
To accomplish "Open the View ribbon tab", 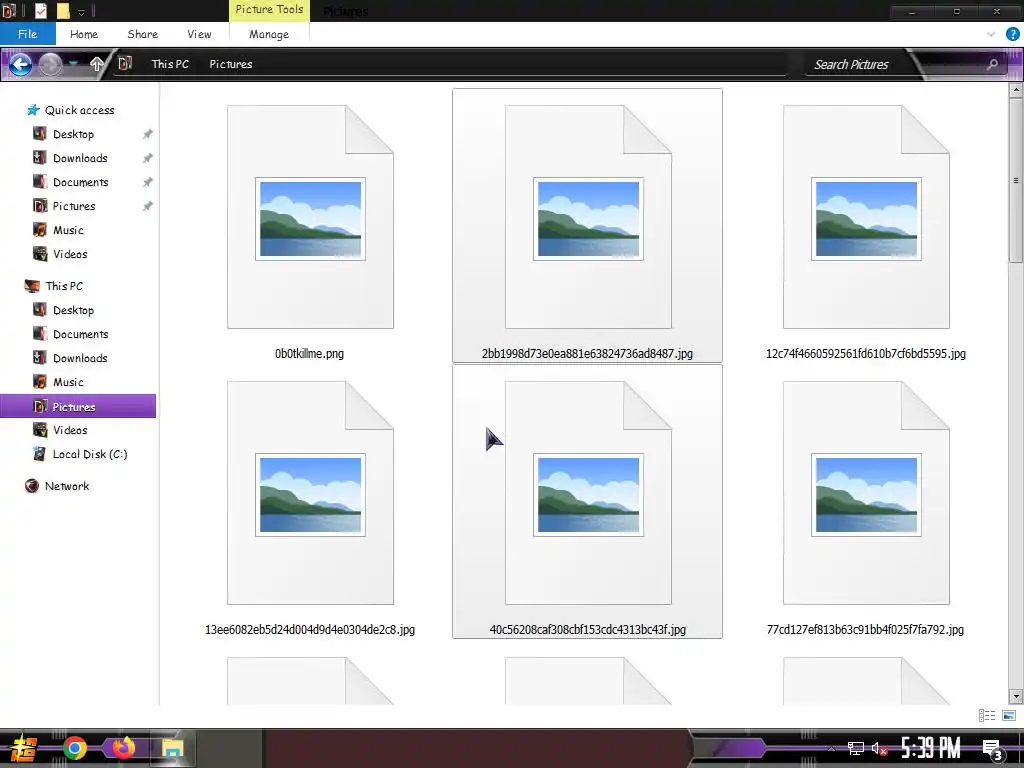I will pyautogui.click(x=199, y=34).
